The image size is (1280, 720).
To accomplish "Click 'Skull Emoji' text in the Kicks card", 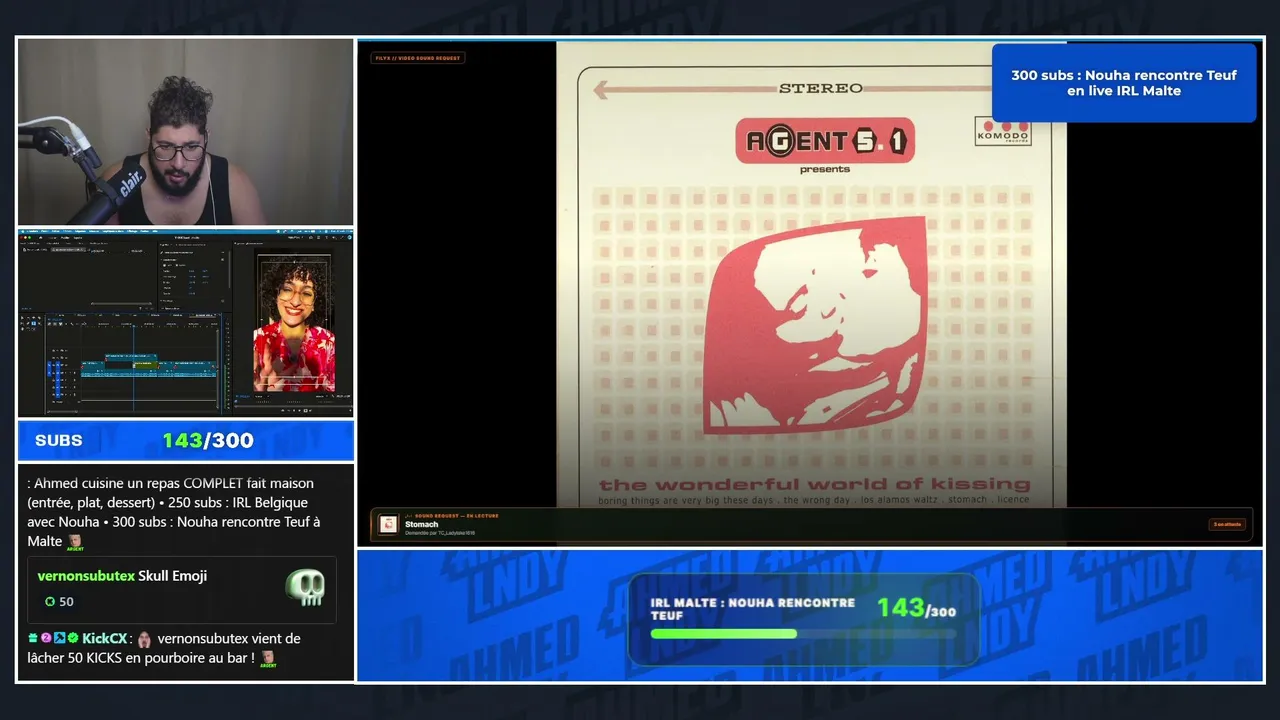I will [173, 576].
